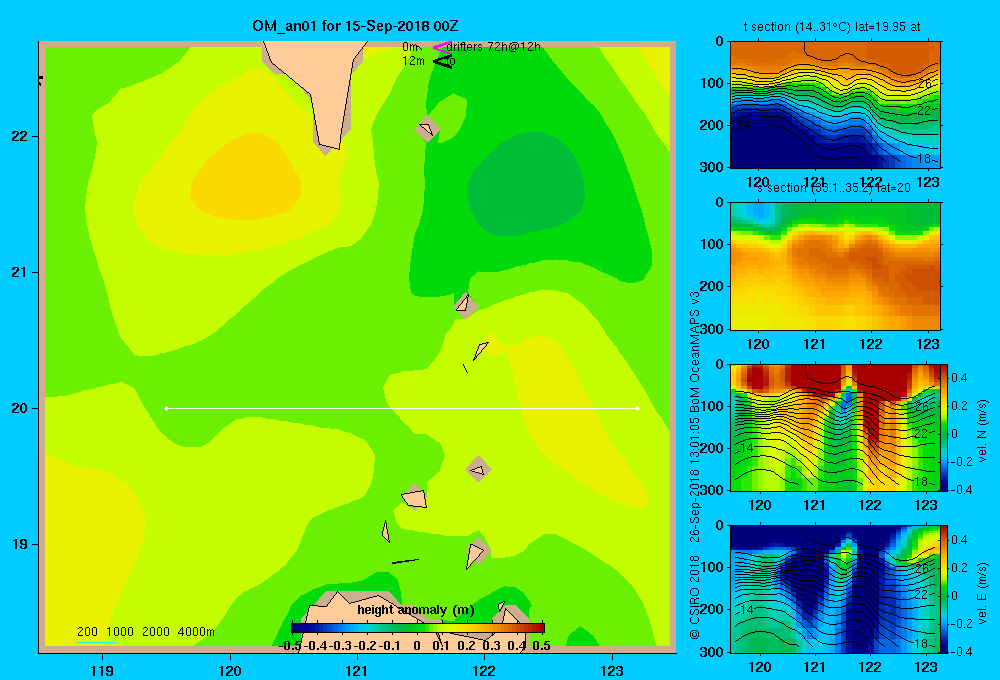The height and width of the screenshot is (680, 1000).
Task: Click the vel. N color scale bar
Action: click(x=945, y=427)
